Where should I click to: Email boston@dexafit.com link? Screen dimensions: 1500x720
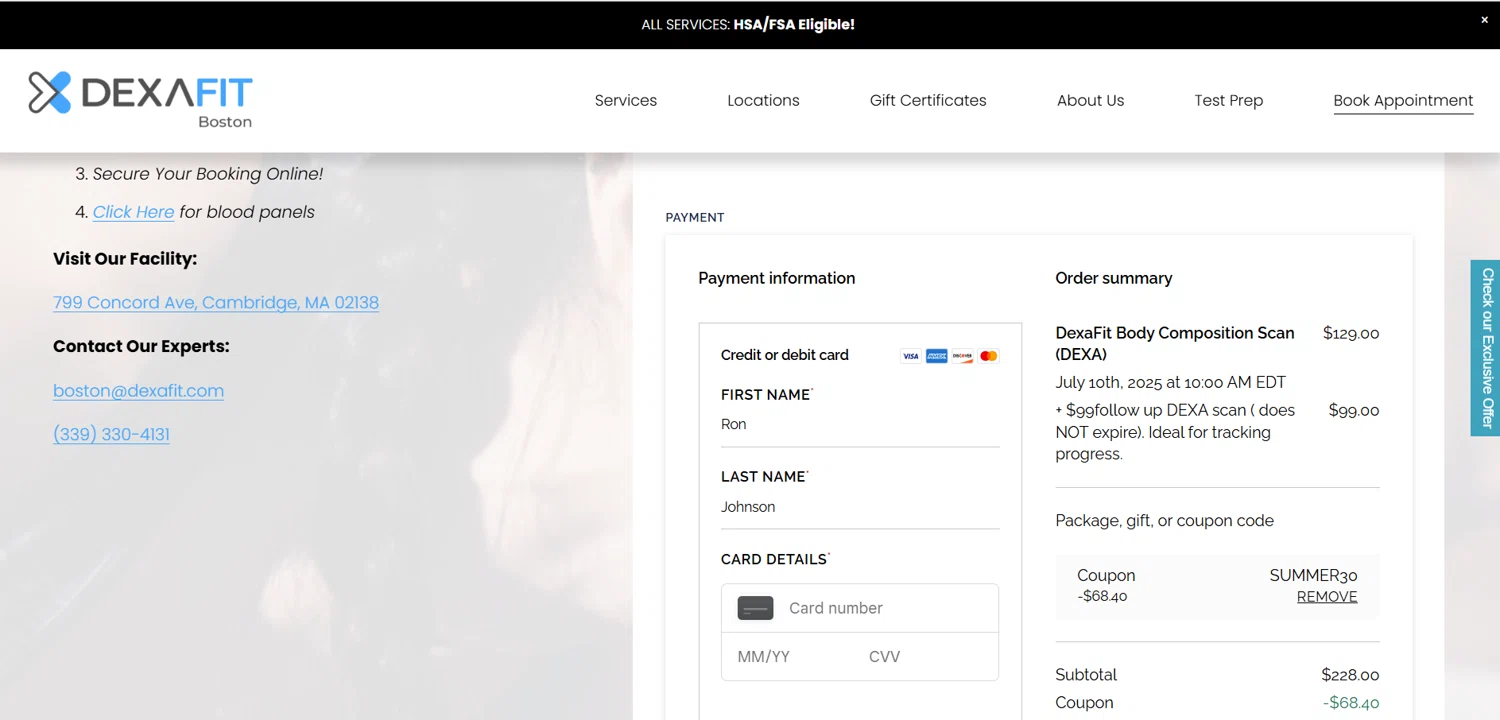(138, 390)
